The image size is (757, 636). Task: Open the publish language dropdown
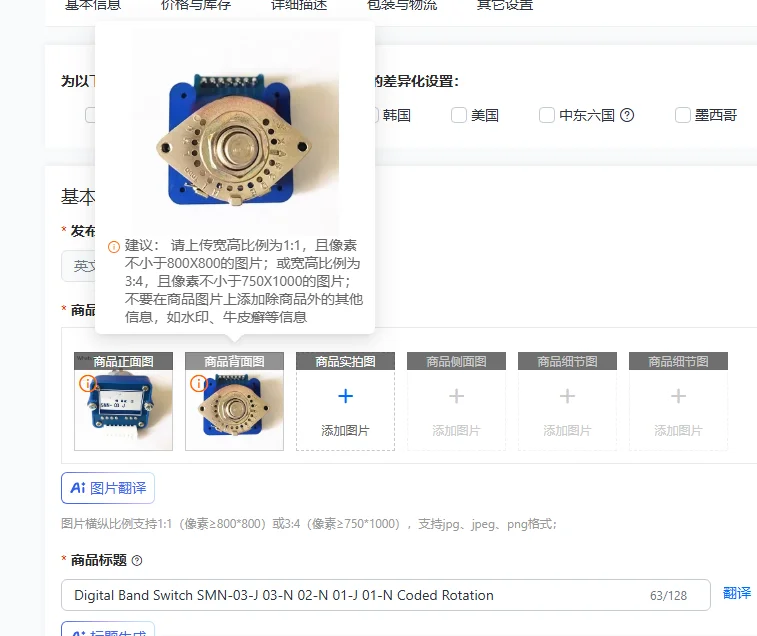(x=78, y=266)
